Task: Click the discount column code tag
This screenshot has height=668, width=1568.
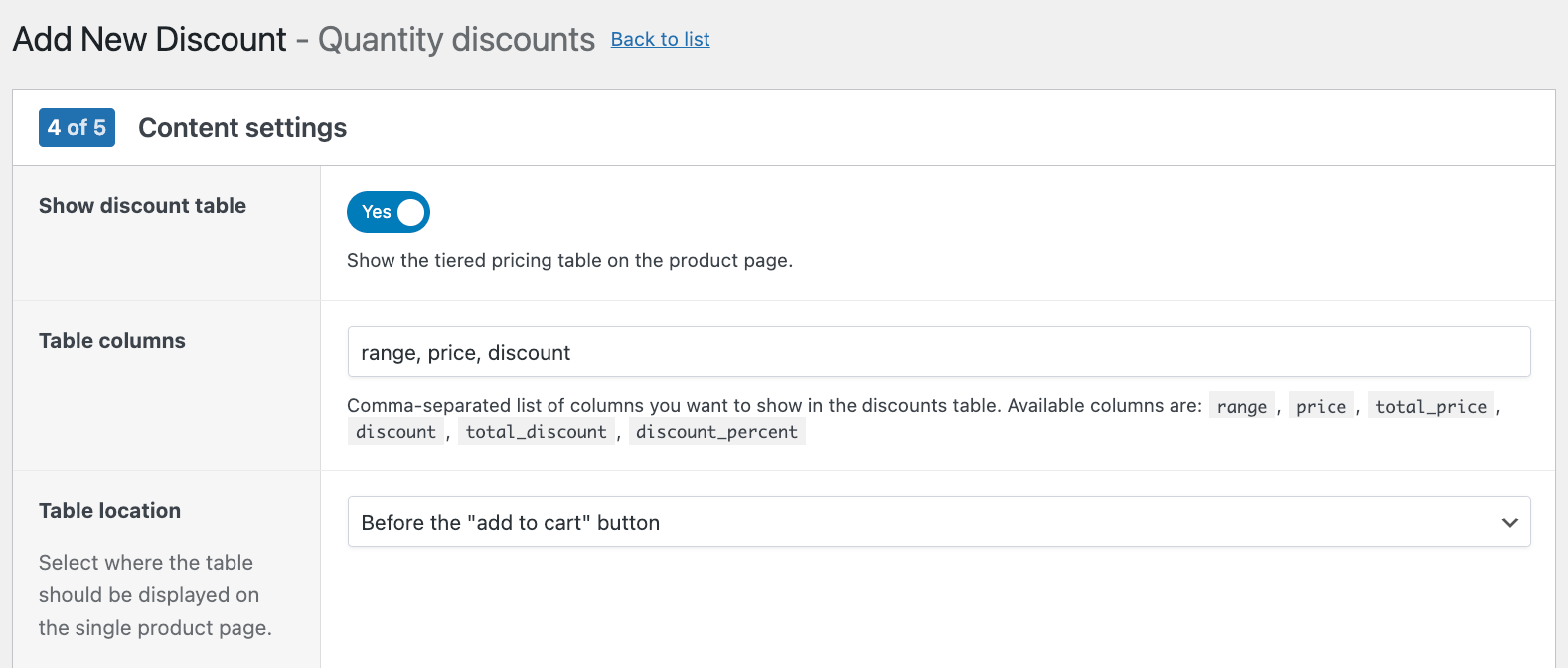Action: pos(395,431)
